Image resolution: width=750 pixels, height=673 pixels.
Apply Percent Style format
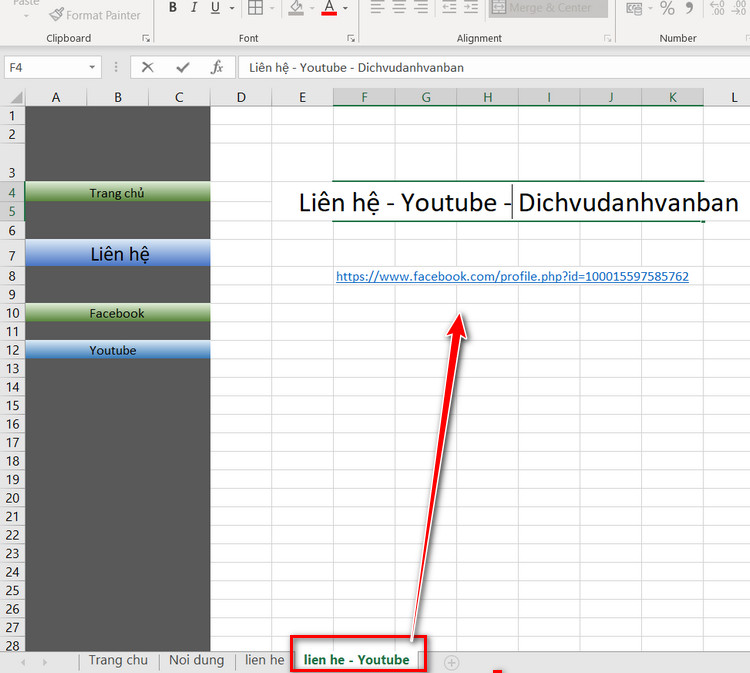pyautogui.click(x=667, y=8)
